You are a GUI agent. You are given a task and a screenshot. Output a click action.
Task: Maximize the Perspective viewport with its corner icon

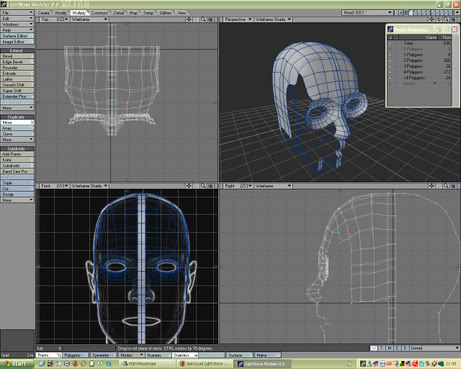click(454, 19)
